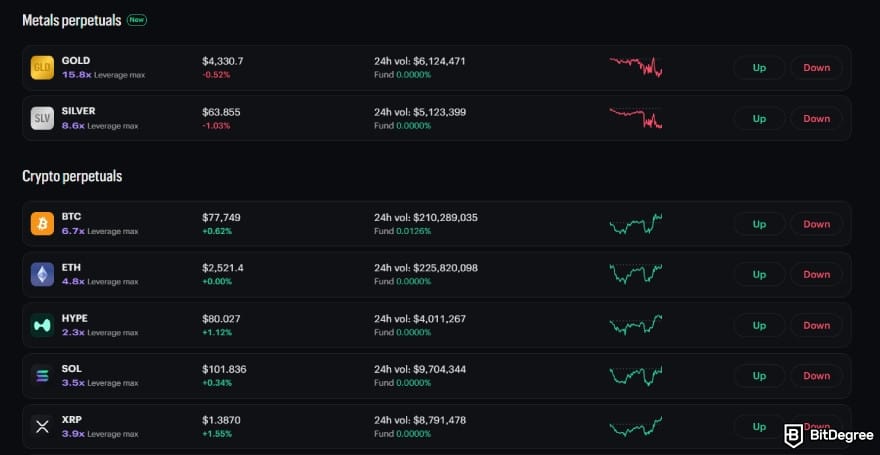Click XRP 24h vol $8,791,478
880x455 pixels.
(x=420, y=420)
